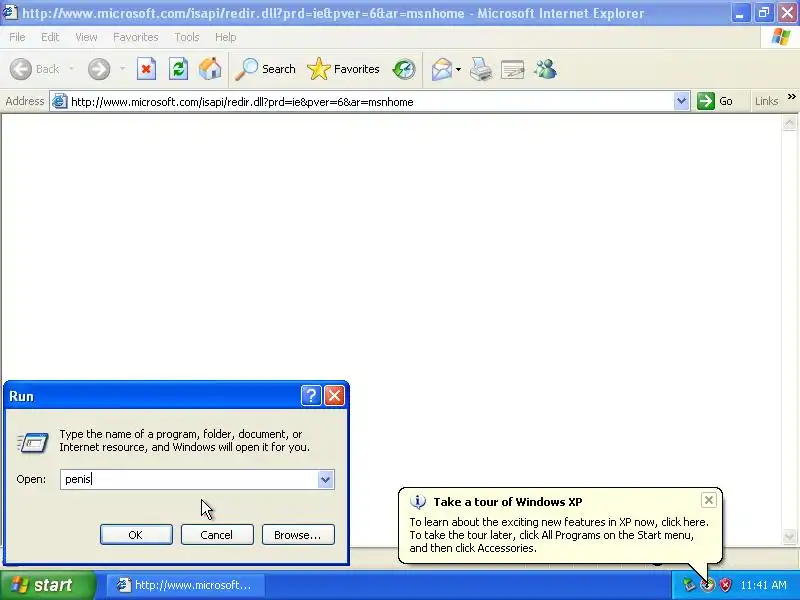Expand the Run dialog Open dropdown
The height and width of the screenshot is (600, 800).
tap(326, 480)
